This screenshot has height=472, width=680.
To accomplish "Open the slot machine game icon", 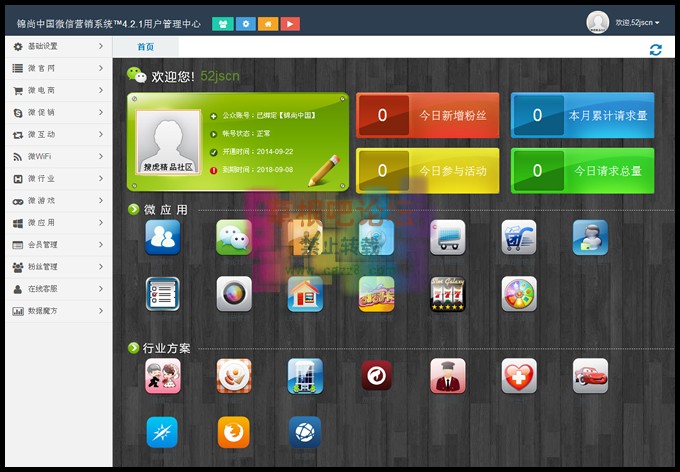I will pos(447,294).
